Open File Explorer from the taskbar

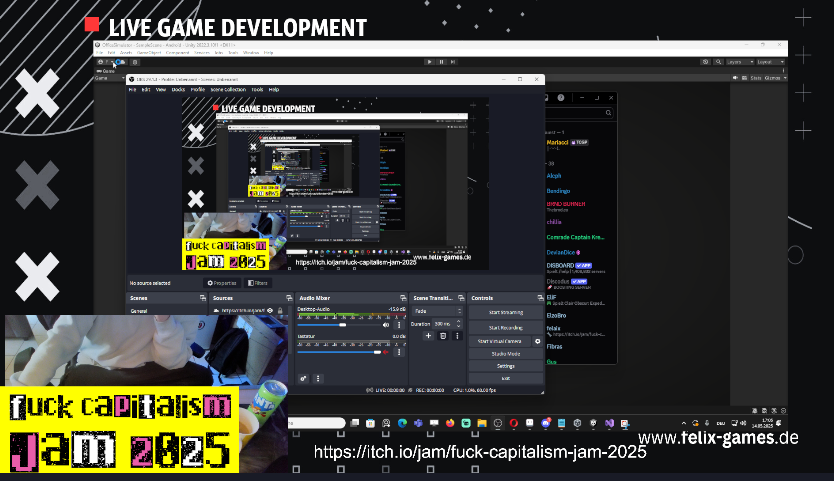pyautogui.click(x=482, y=423)
